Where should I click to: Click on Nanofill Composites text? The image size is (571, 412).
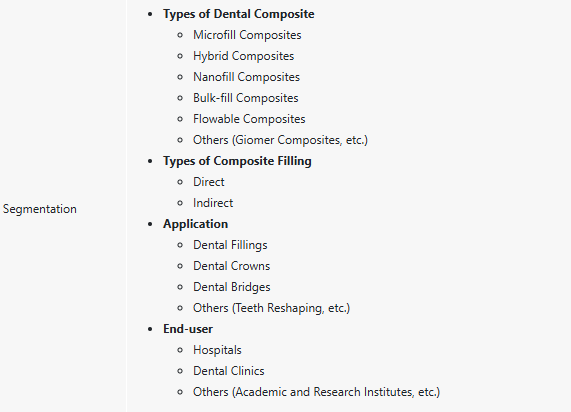pyautogui.click(x=247, y=77)
